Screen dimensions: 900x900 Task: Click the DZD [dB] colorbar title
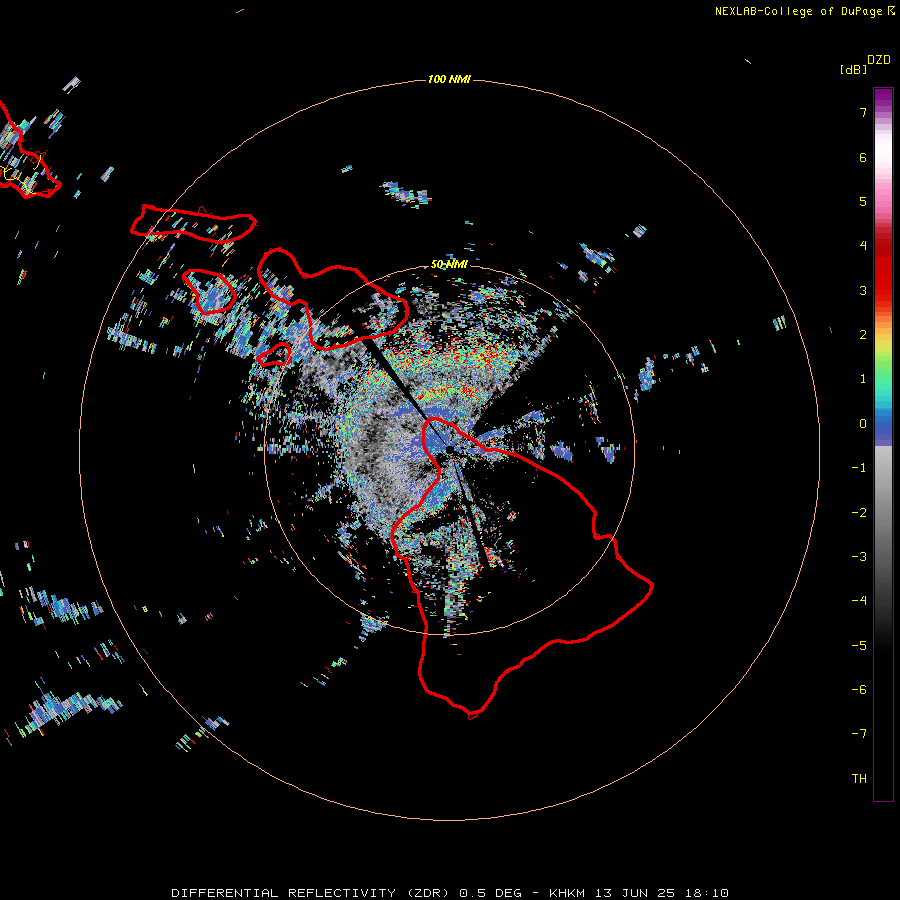865,64
